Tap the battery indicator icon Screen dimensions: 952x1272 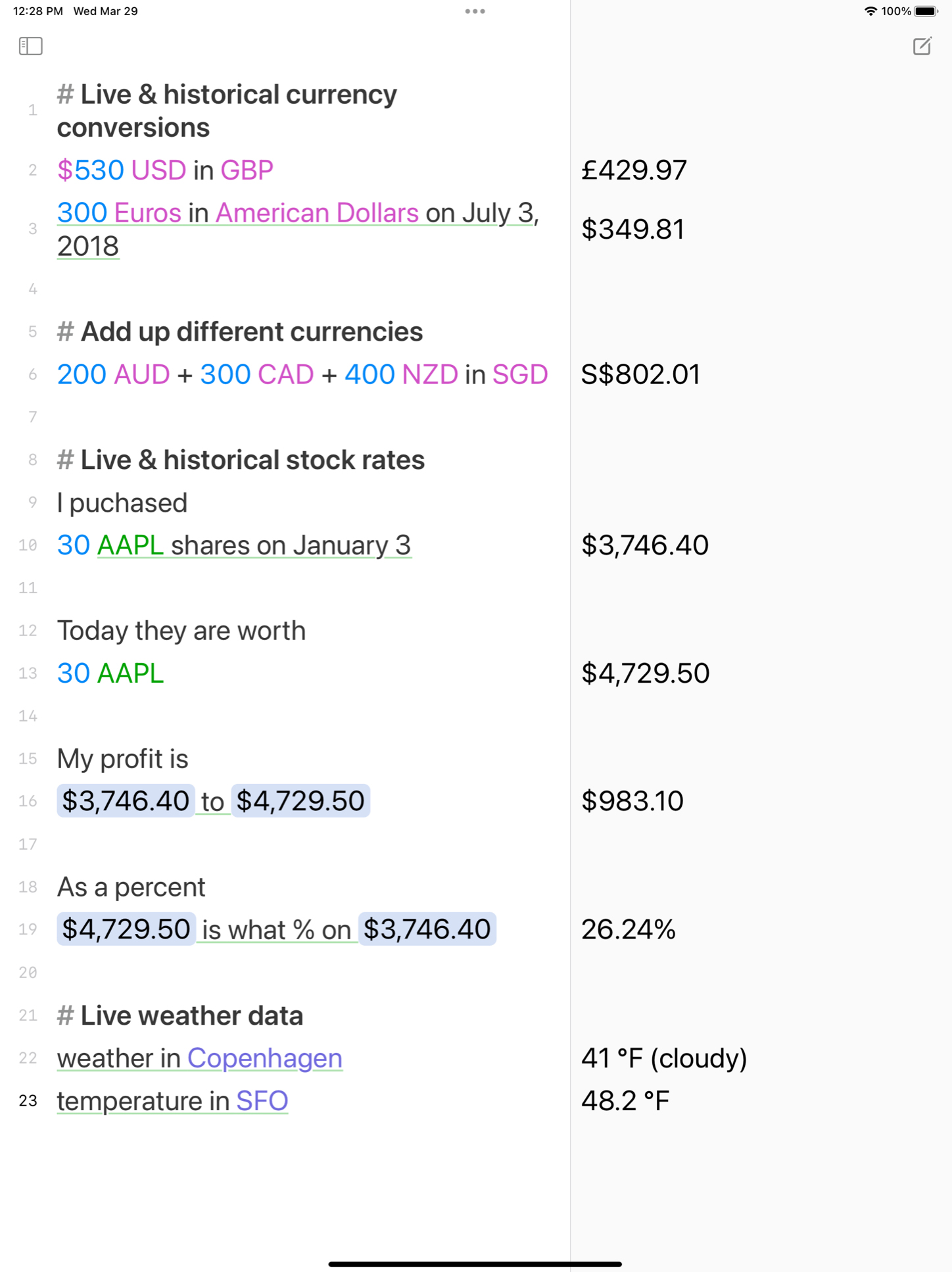pos(926,11)
